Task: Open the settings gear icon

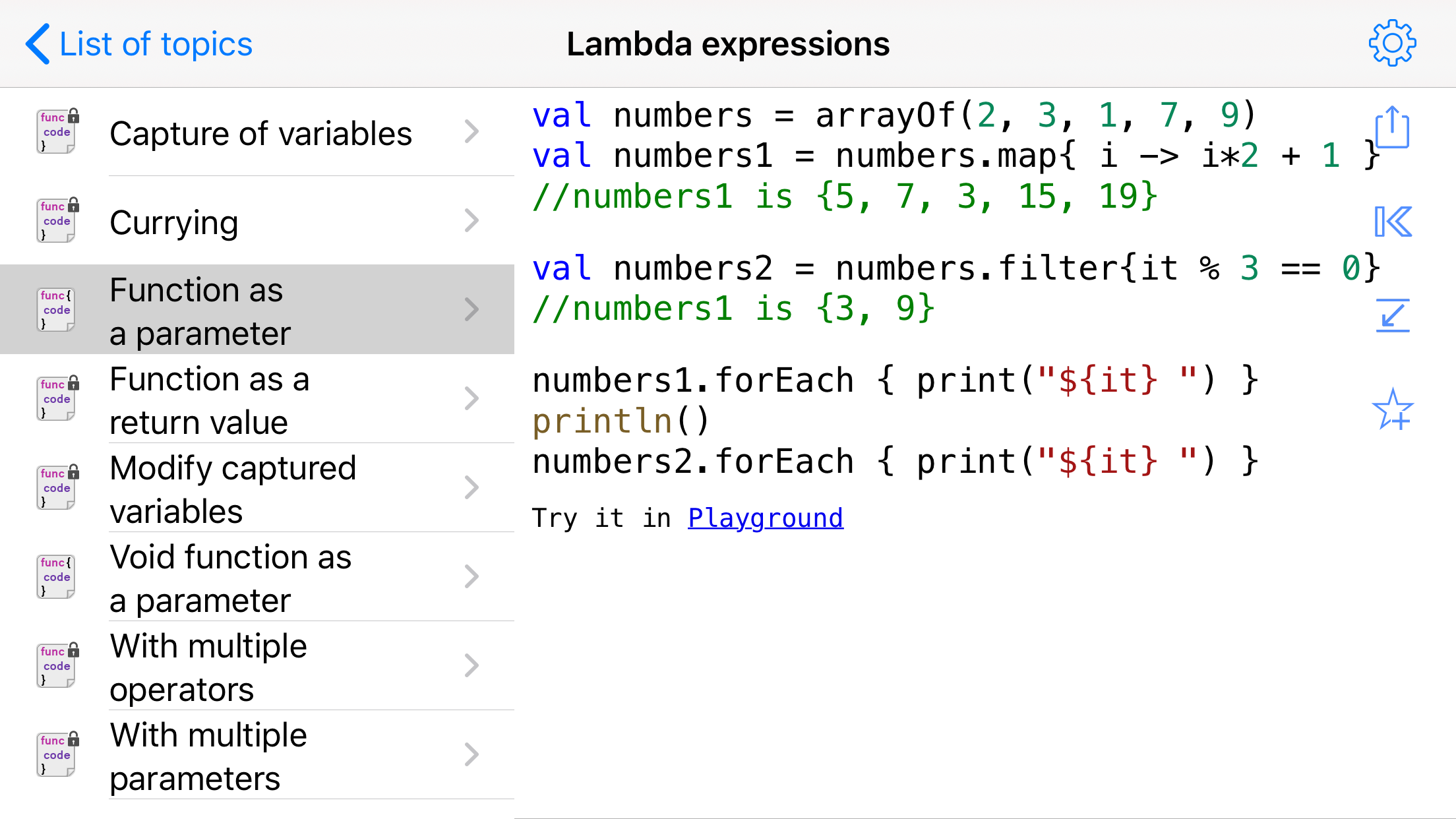Action: [1392, 44]
